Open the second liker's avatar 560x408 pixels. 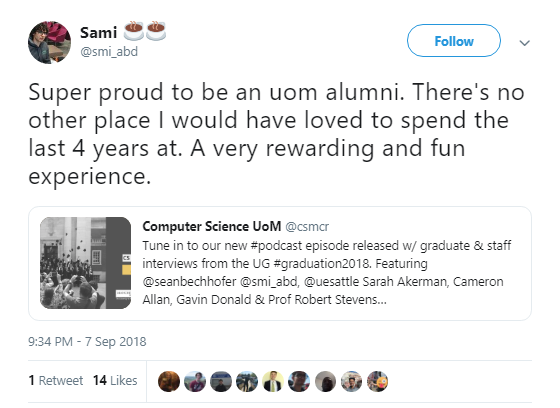tap(195, 381)
